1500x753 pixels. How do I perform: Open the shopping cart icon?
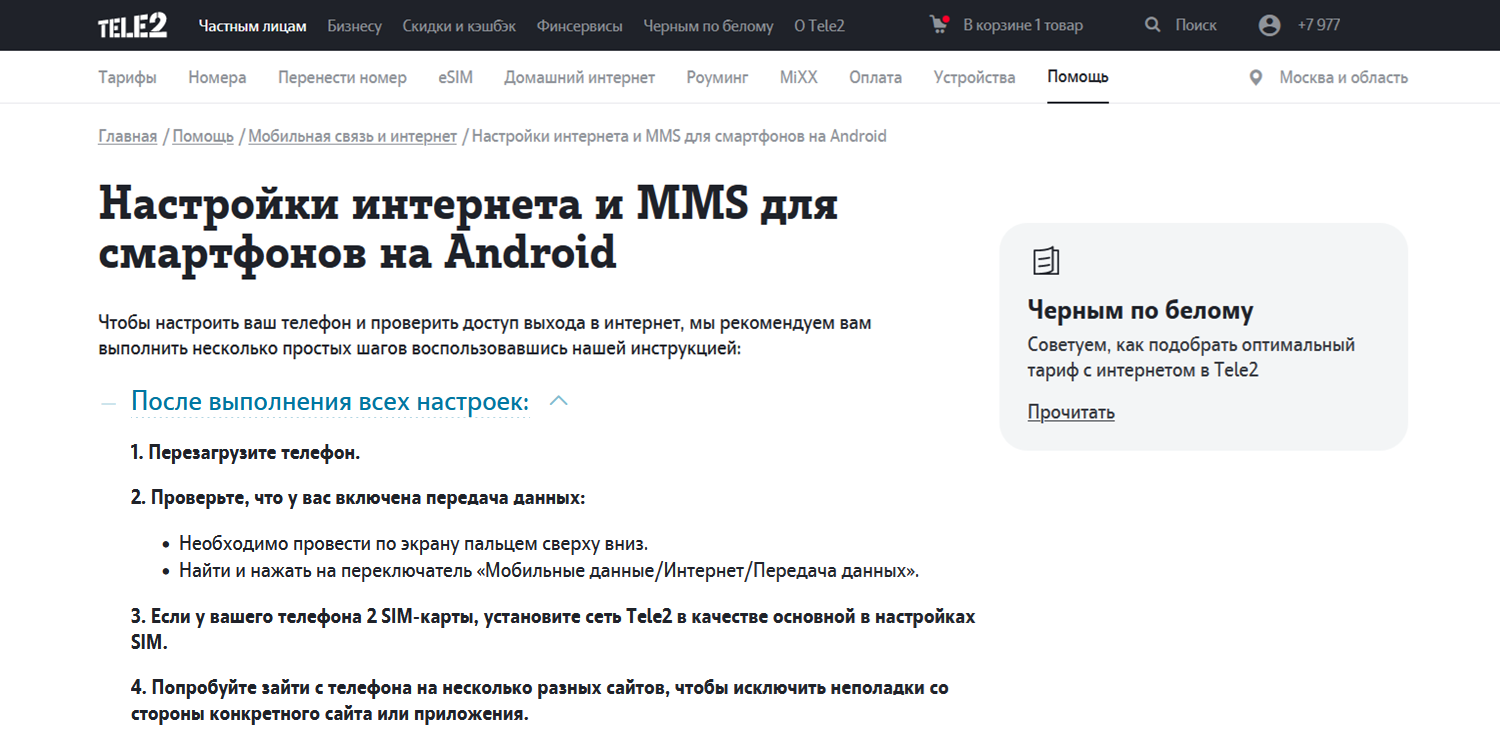coord(939,24)
